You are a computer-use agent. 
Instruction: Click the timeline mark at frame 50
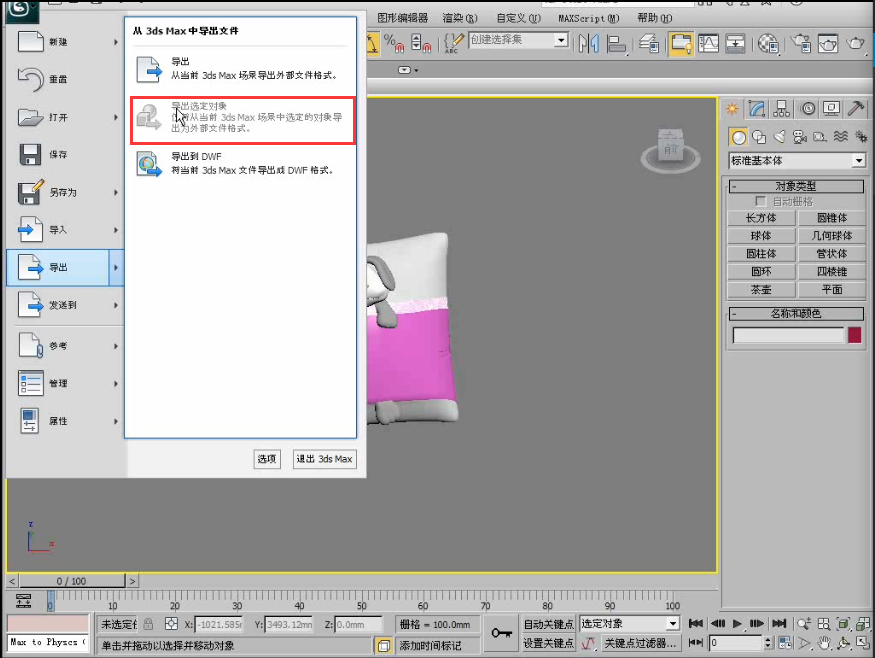362,606
